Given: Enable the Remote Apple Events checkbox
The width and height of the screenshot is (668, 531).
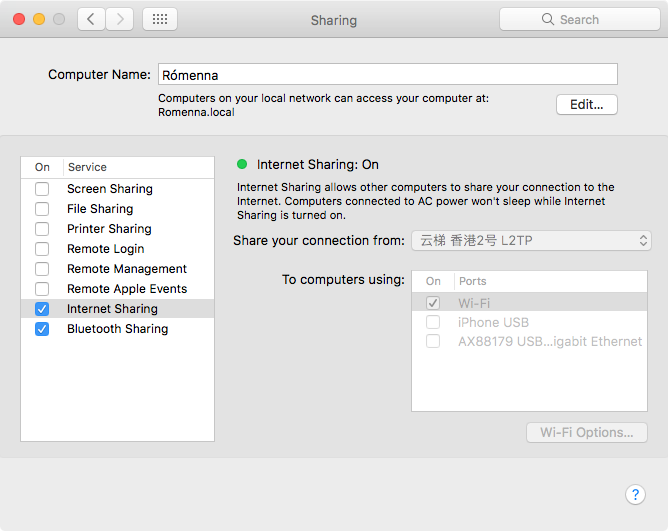Looking at the screenshot, I should (42, 289).
